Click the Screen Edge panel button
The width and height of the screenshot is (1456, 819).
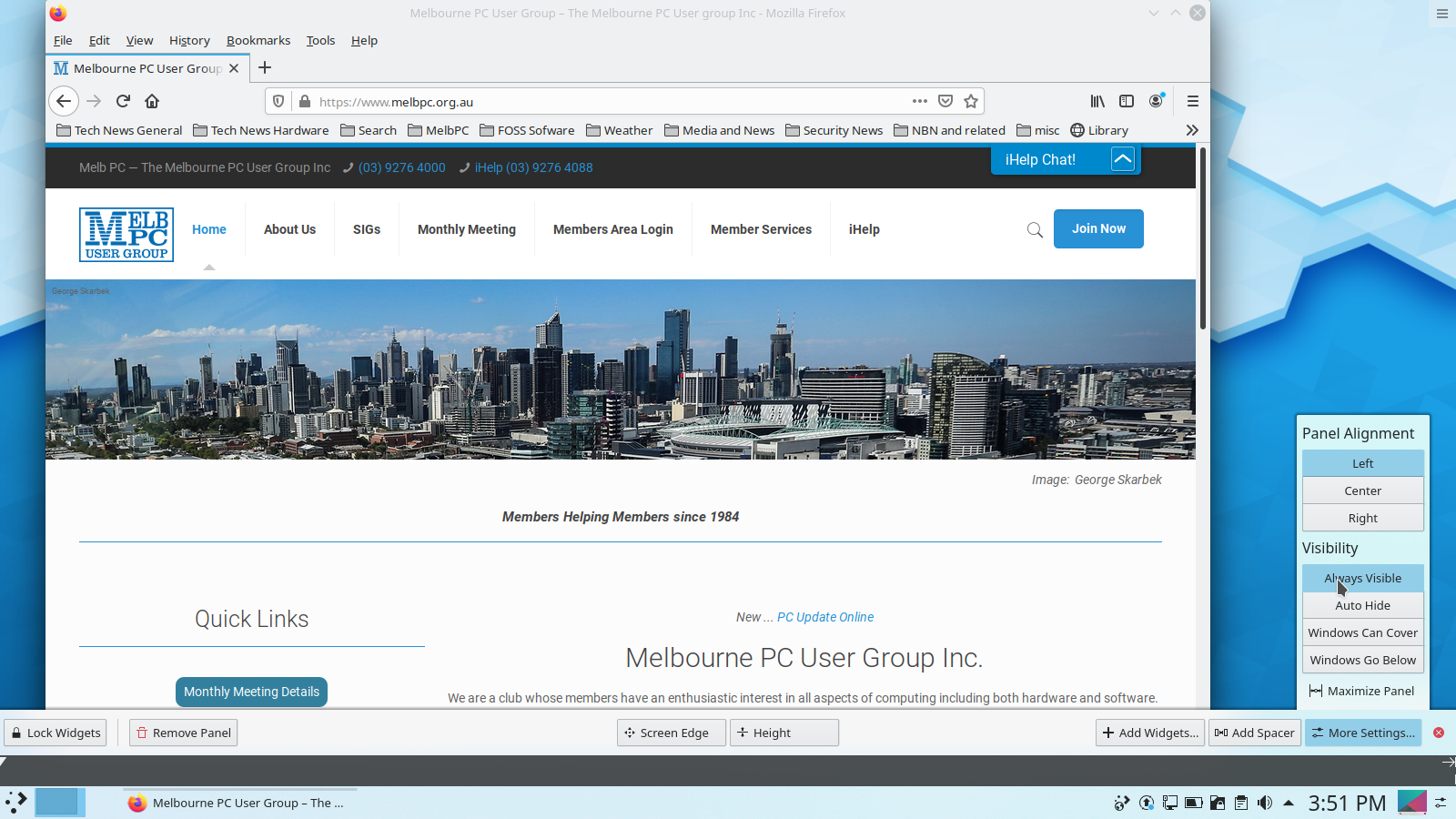671,733
